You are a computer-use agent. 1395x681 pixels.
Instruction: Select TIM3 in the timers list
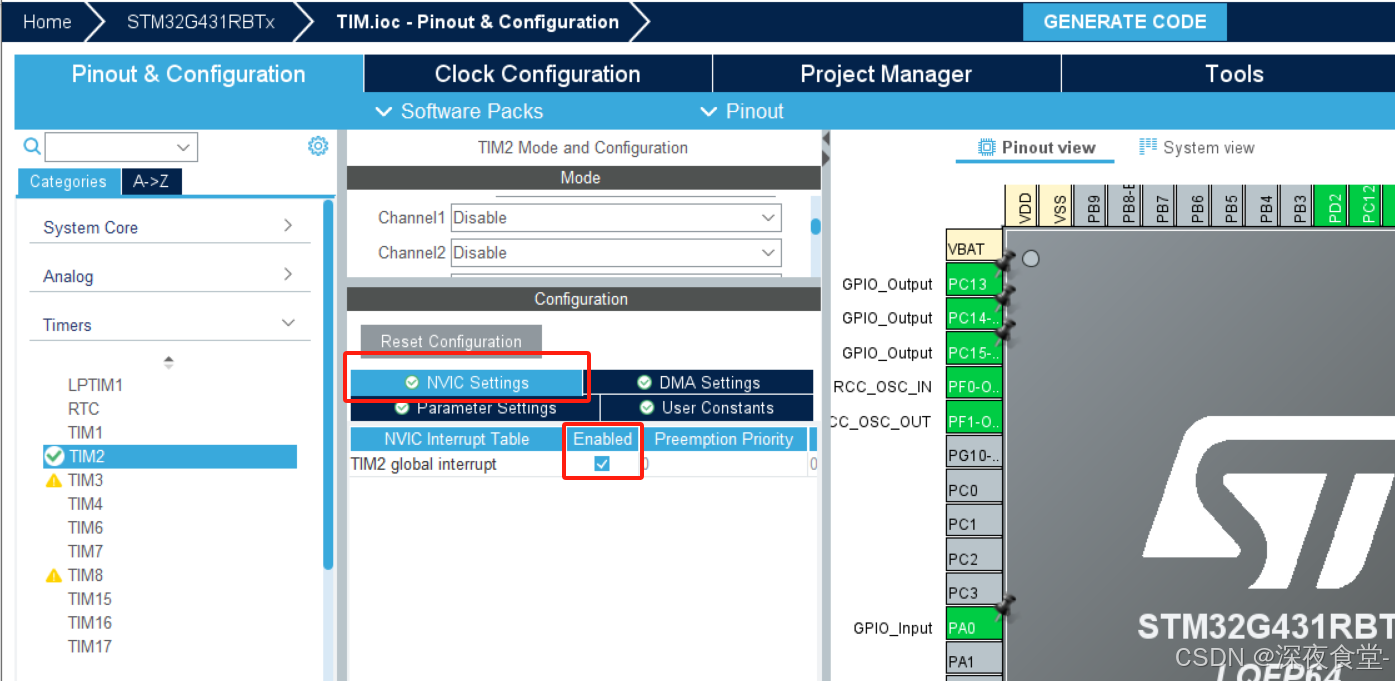85,480
